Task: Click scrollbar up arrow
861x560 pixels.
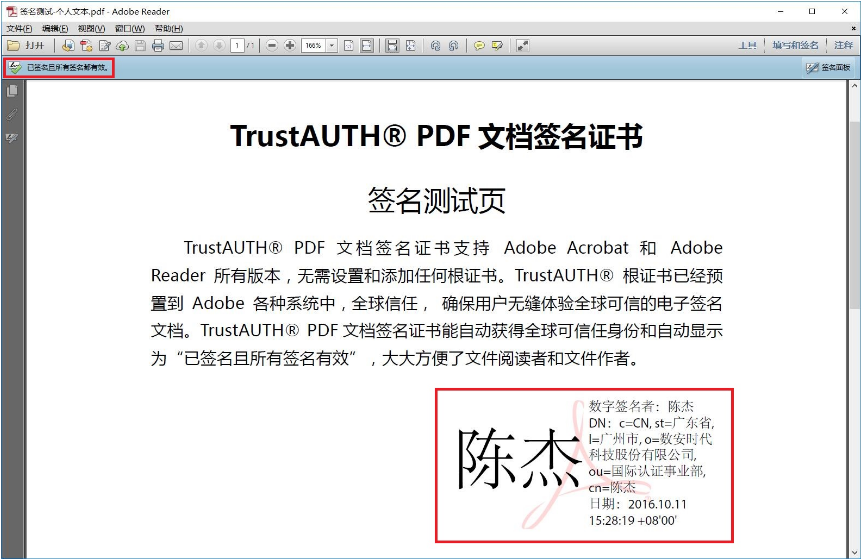Action: click(854, 86)
